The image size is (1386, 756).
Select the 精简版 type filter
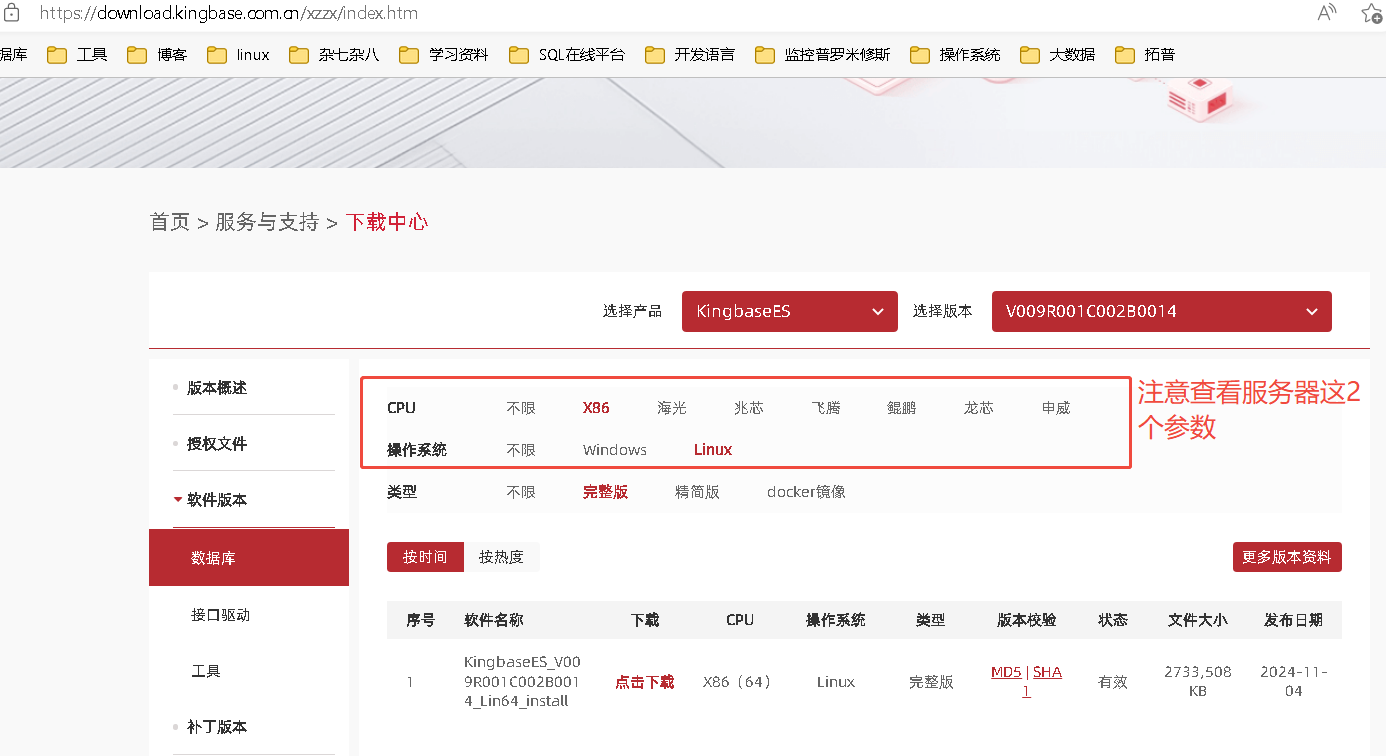point(697,492)
